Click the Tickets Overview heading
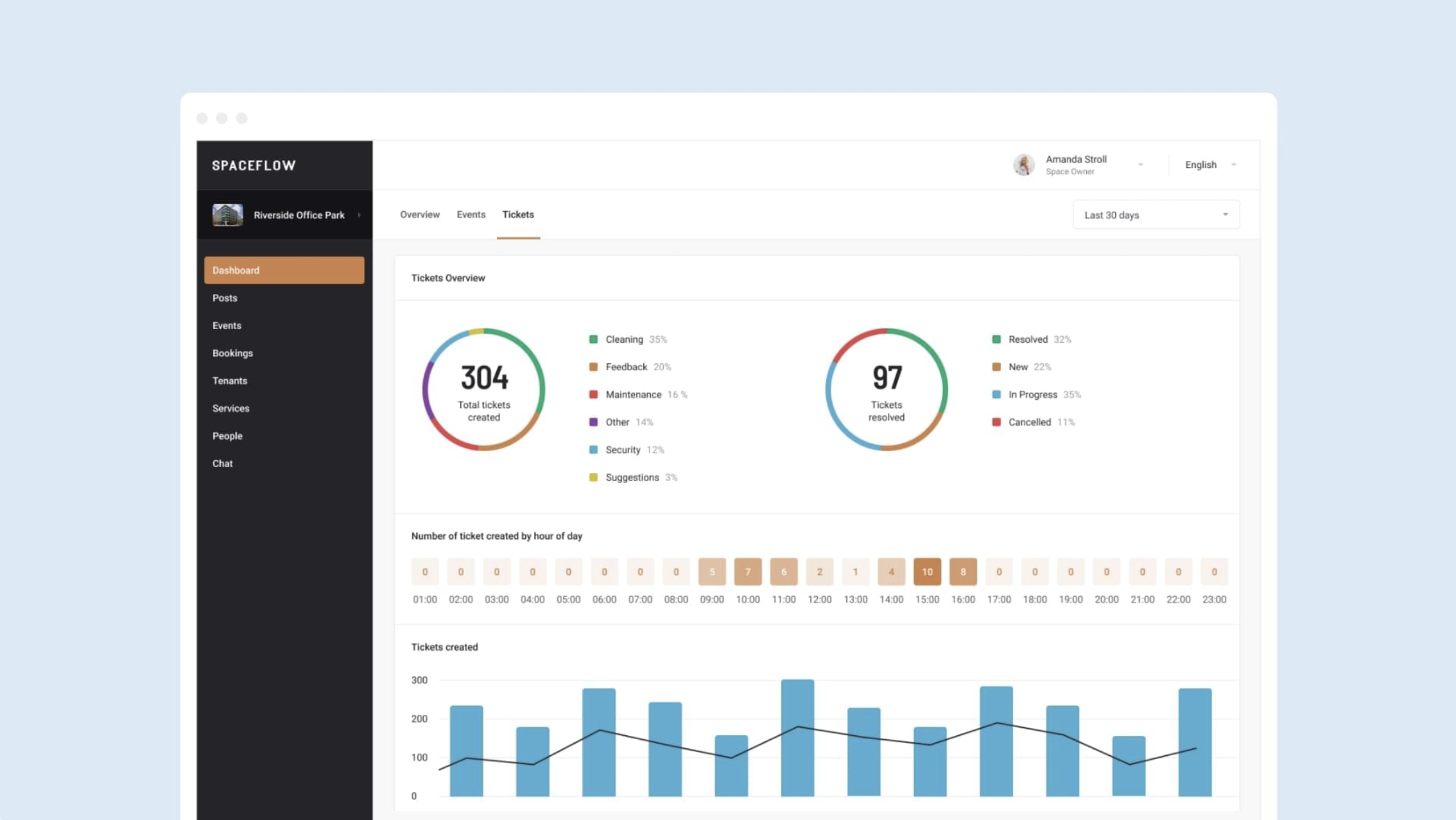1456x820 pixels. (x=448, y=278)
